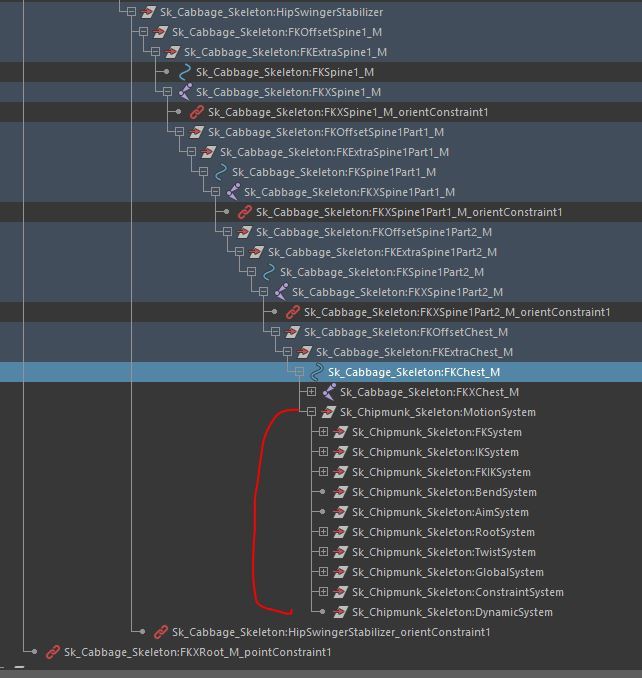The image size is (642, 678).
Task: Click the constraint icon of HipSwingerStabilizer_orientConstraint1
Action: coord(160,632)
